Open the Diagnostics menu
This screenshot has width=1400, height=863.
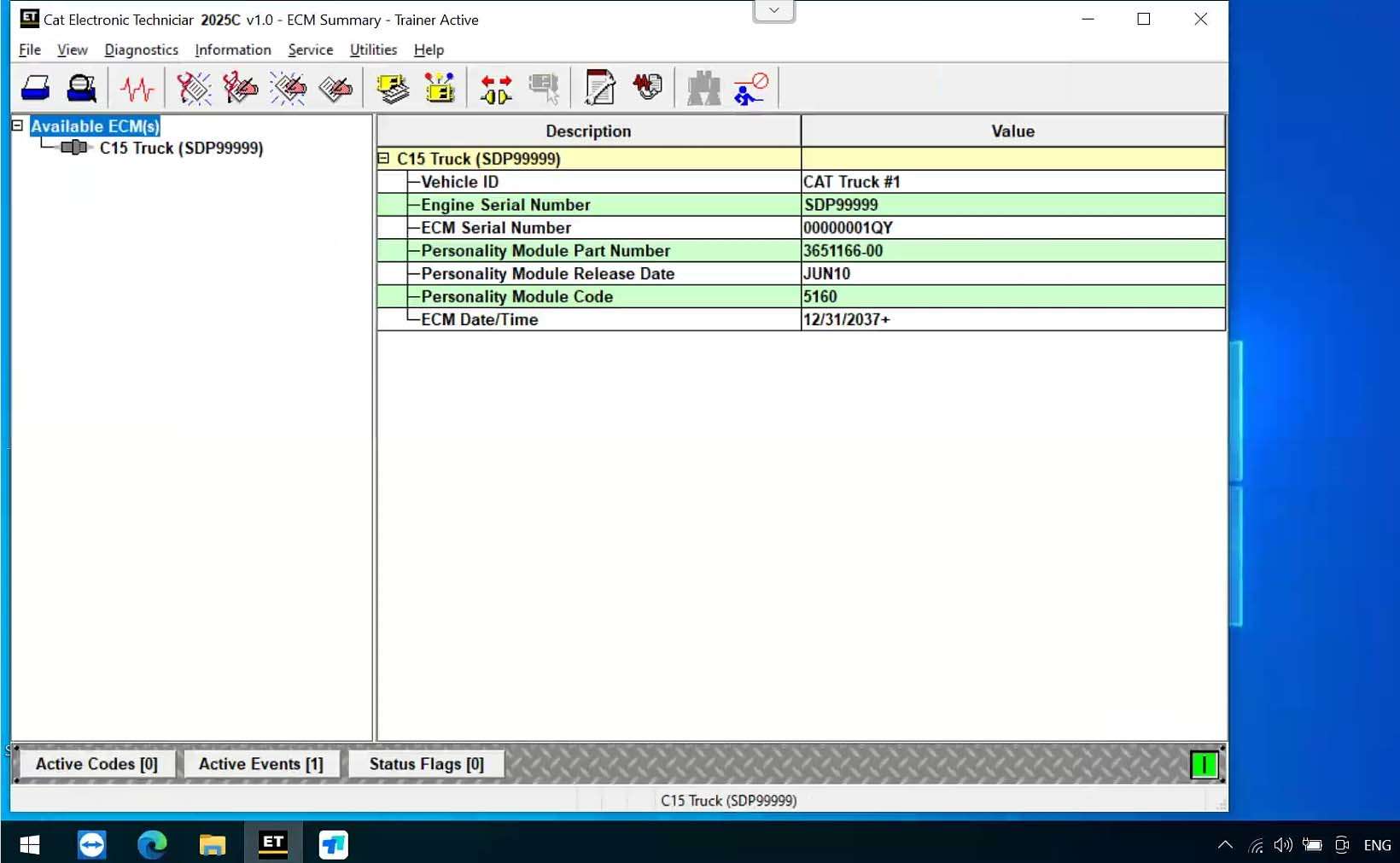tap(141, 50)
